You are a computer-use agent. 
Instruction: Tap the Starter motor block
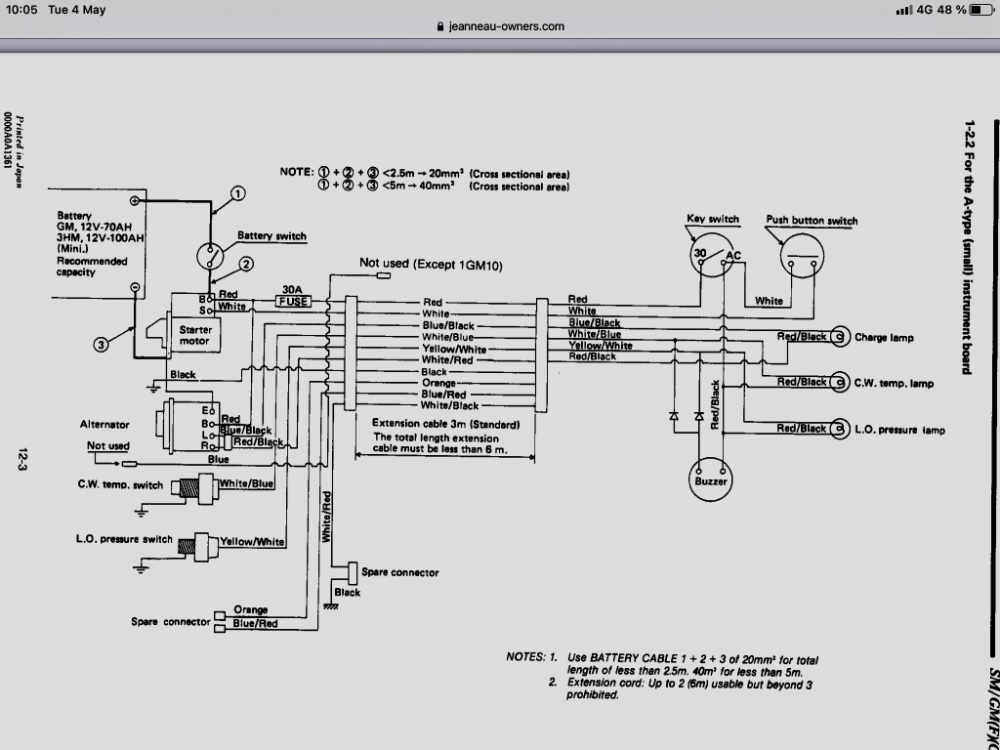(195, 335)
